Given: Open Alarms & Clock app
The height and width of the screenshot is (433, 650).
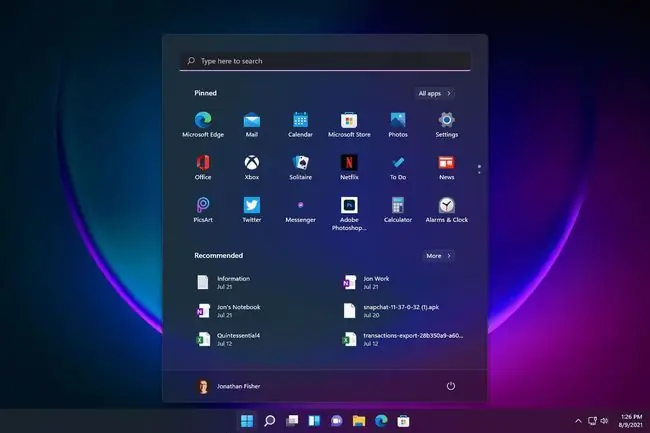Looking at the screenshot, I should tap(446, 210).
